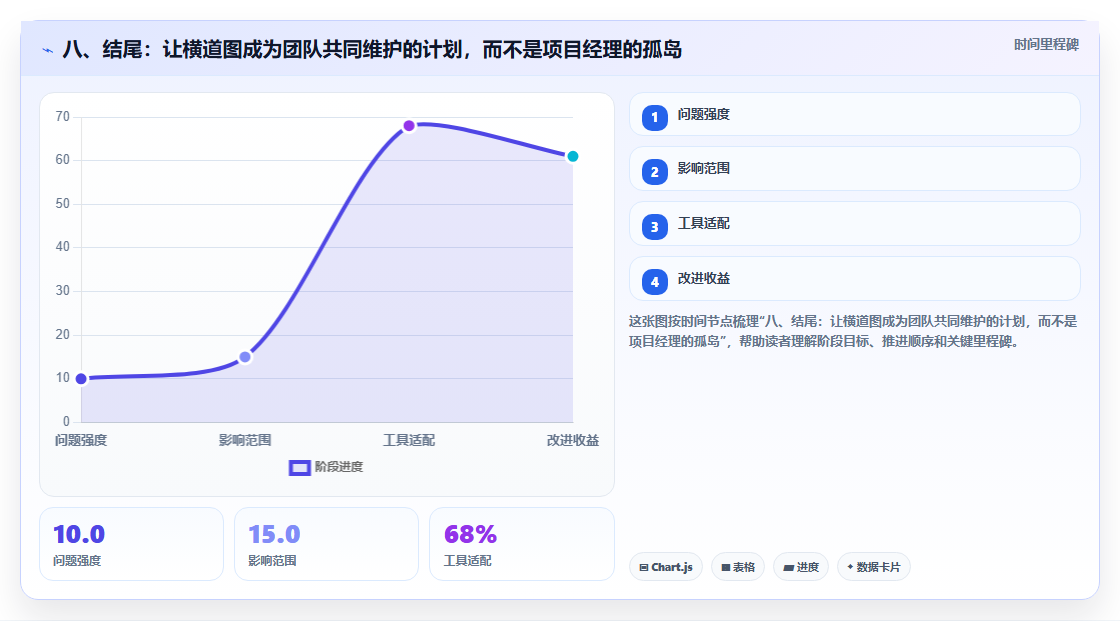This screenshot has height=621, width=1120.
Task: Open the 影响范围 list item
Action: pos(854,169)
